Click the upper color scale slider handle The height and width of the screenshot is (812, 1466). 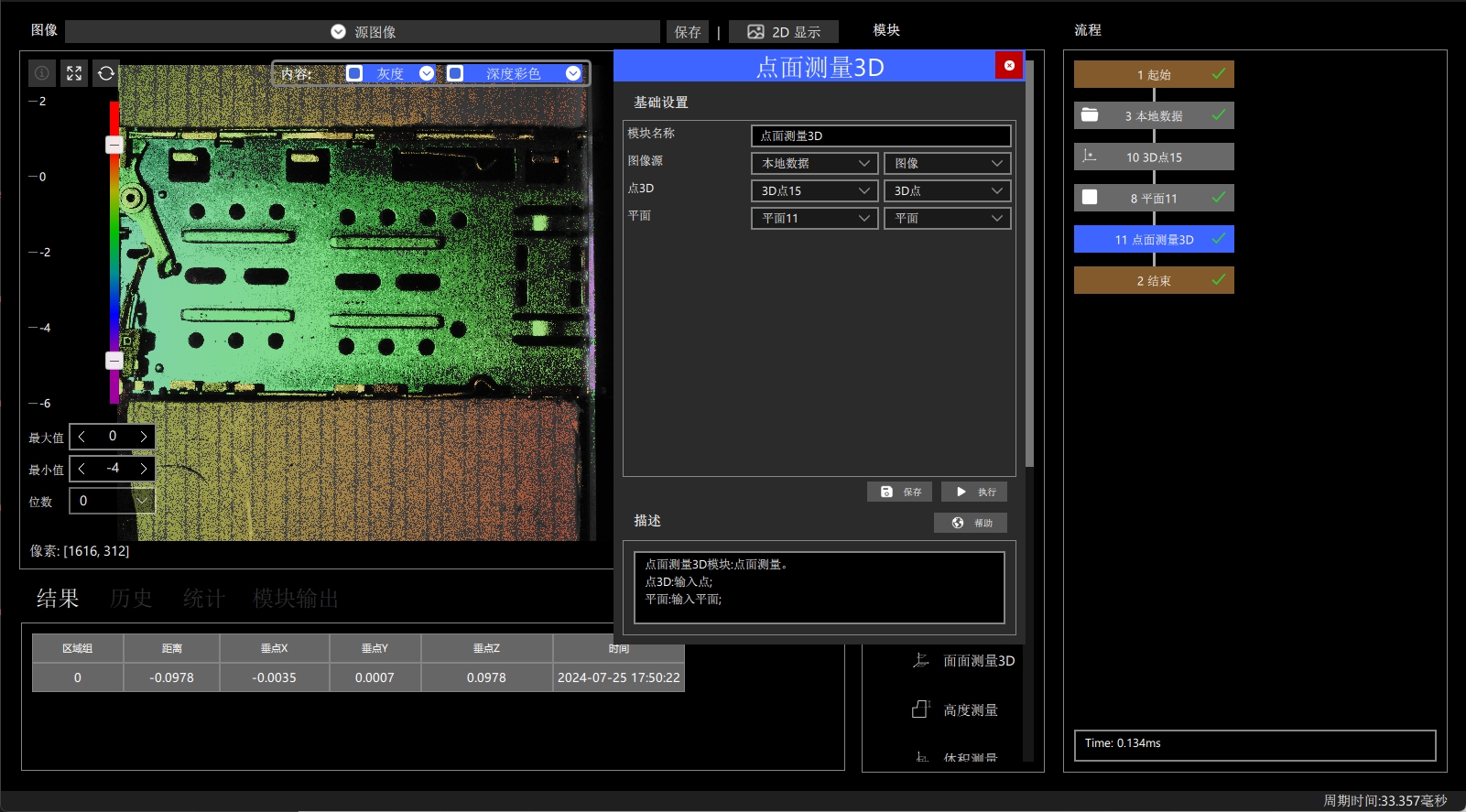pos(114,145)
